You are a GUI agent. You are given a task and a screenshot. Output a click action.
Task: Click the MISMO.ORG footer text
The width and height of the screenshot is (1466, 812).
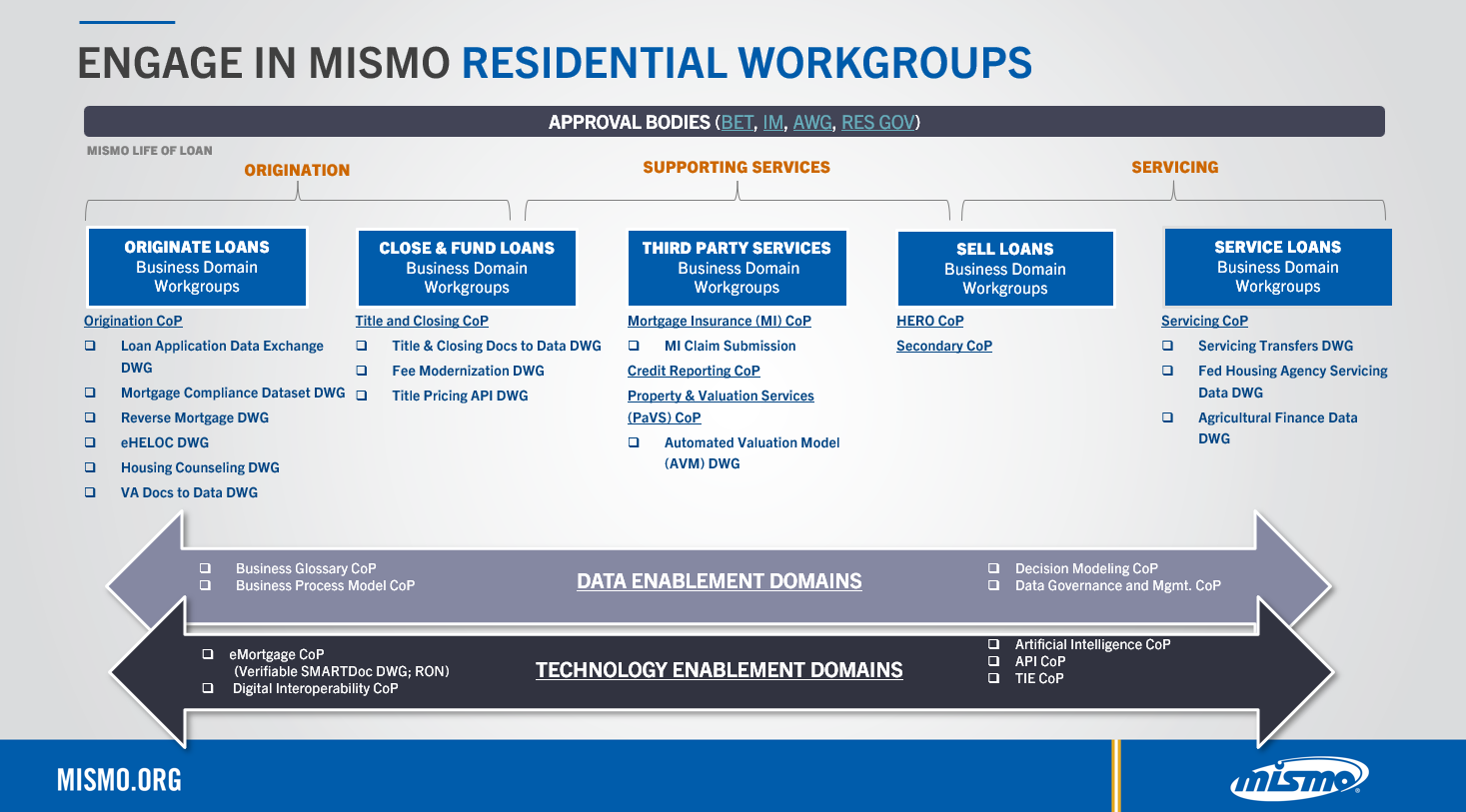[119, 780]
